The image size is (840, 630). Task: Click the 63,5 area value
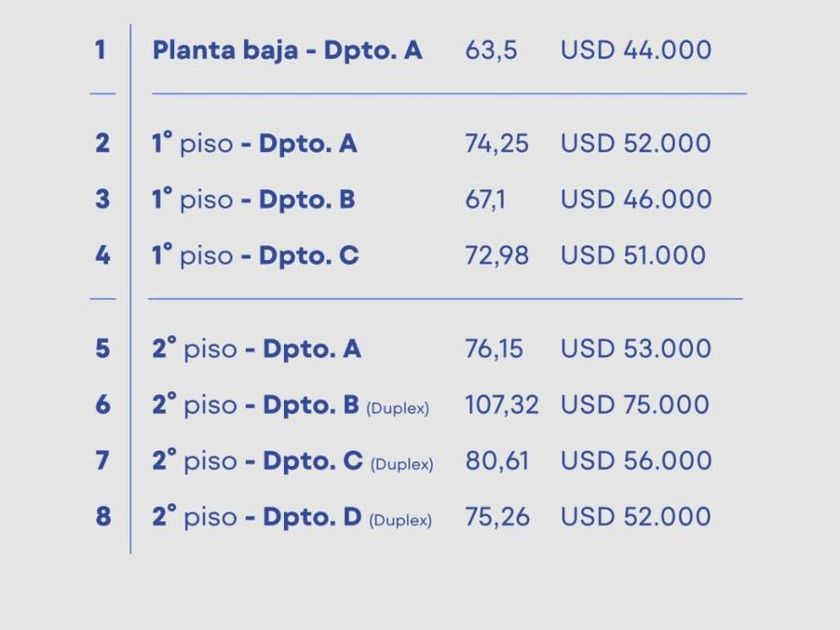491,50
